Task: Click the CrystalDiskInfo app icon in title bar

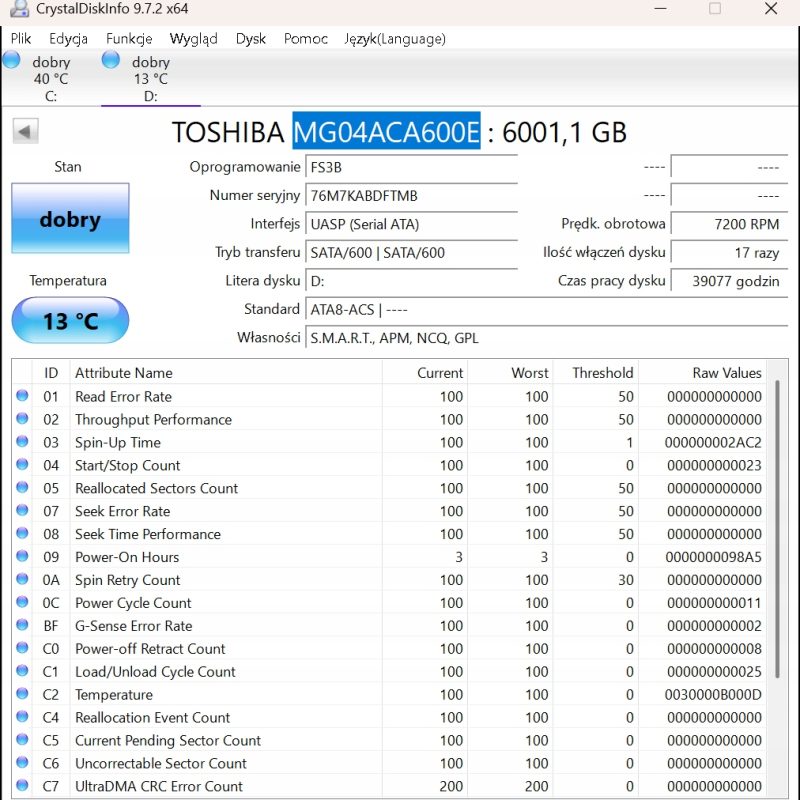Action: pyautogui.click(x=19, y=9)
